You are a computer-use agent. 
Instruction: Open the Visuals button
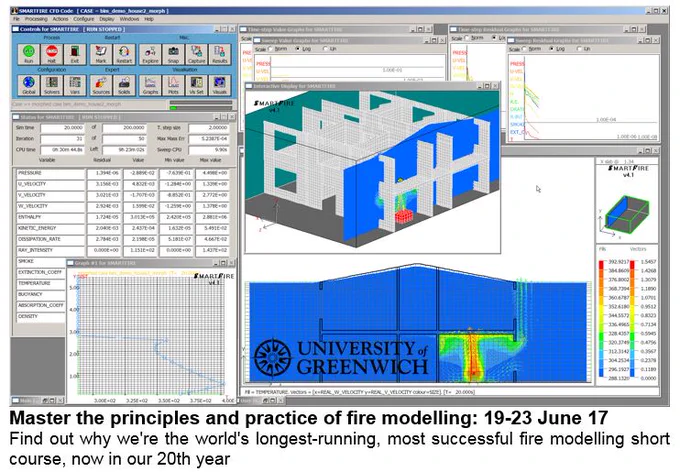220,85
